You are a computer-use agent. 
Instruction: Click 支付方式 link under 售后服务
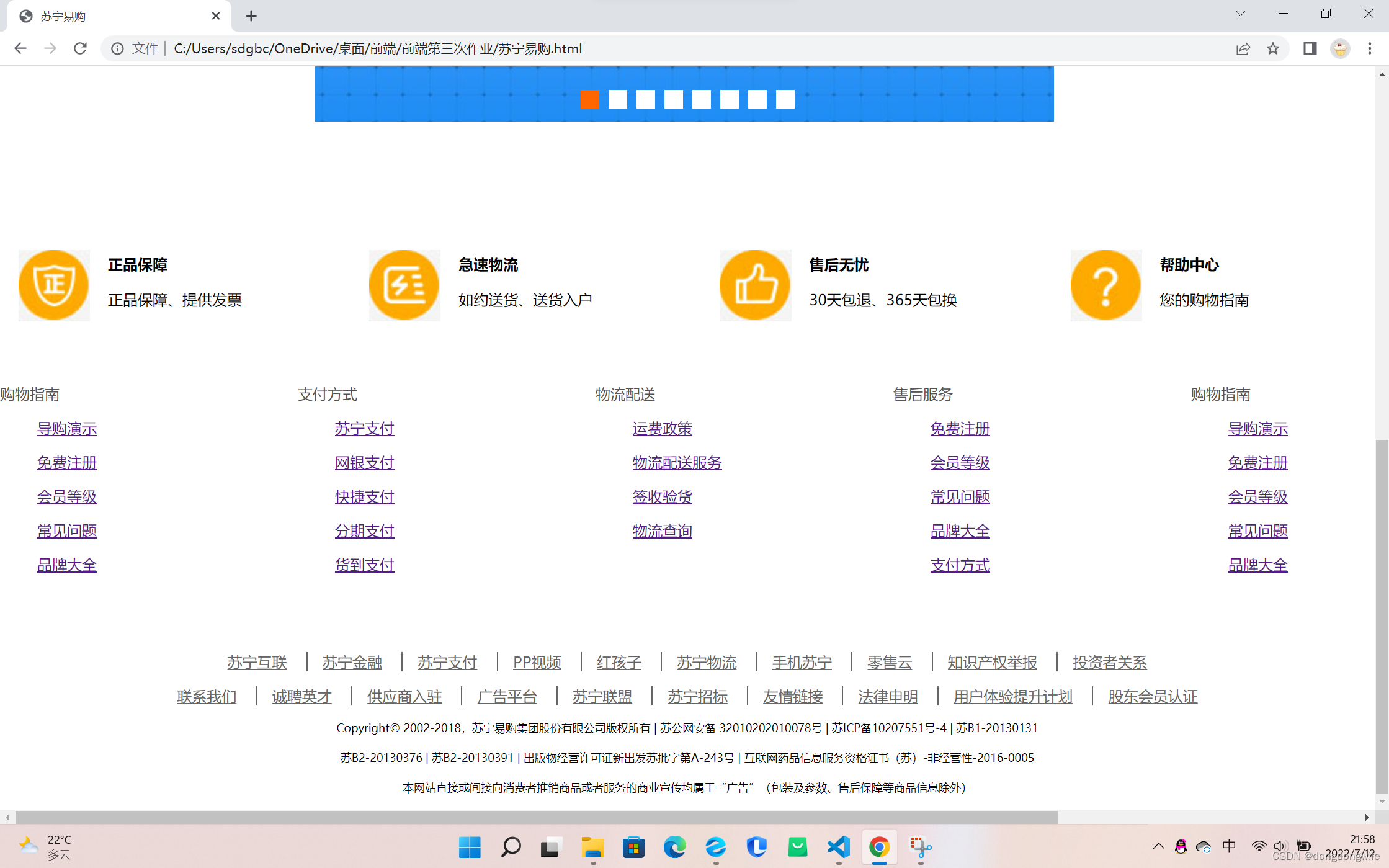[960, 565]
